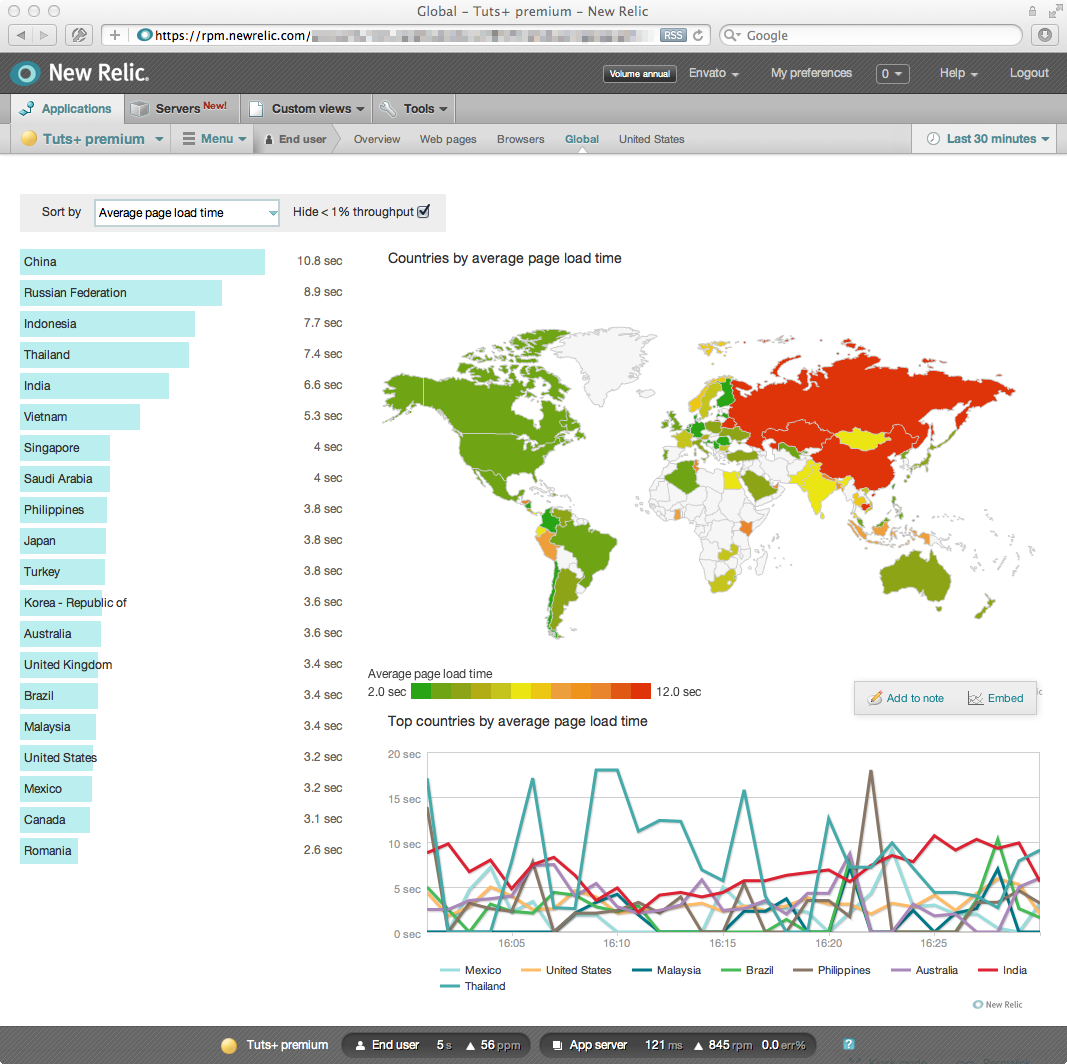Click the End user footer metric
The height and width of the screenshot is (1064, 1067).
[x=436, y=1045]
